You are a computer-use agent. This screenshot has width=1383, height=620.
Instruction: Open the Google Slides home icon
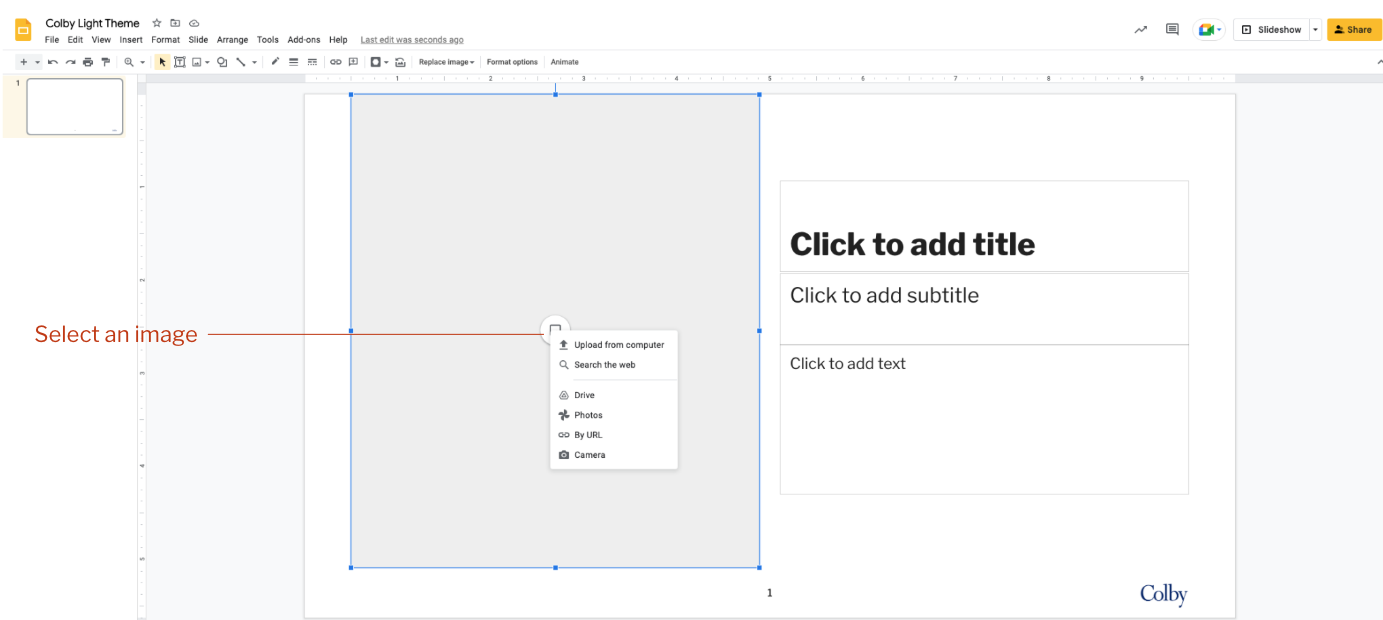[x=23, y=29]
